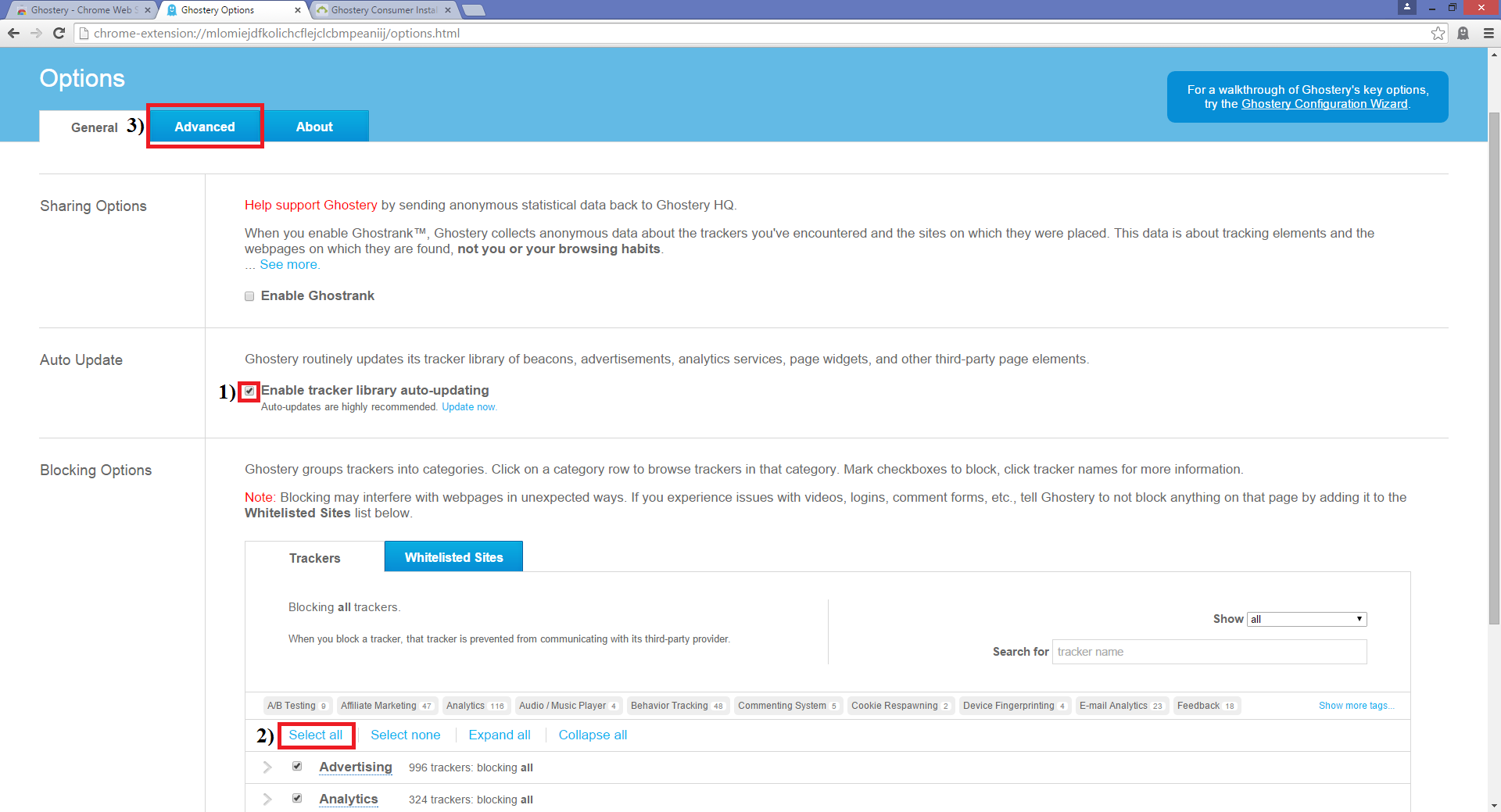
Task: Reload the current page
Action: coord(59,33)
